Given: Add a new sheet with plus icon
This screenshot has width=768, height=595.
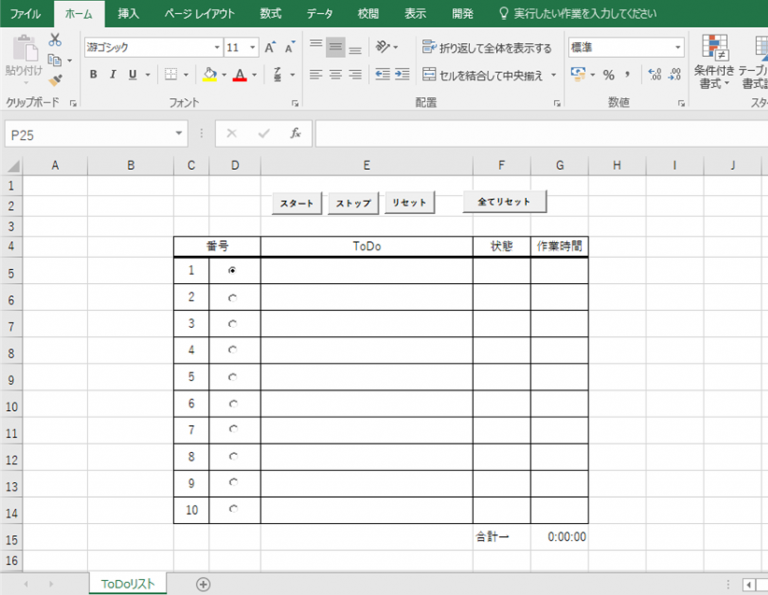Looking at the screenshot, I should [x=203, y=584].
